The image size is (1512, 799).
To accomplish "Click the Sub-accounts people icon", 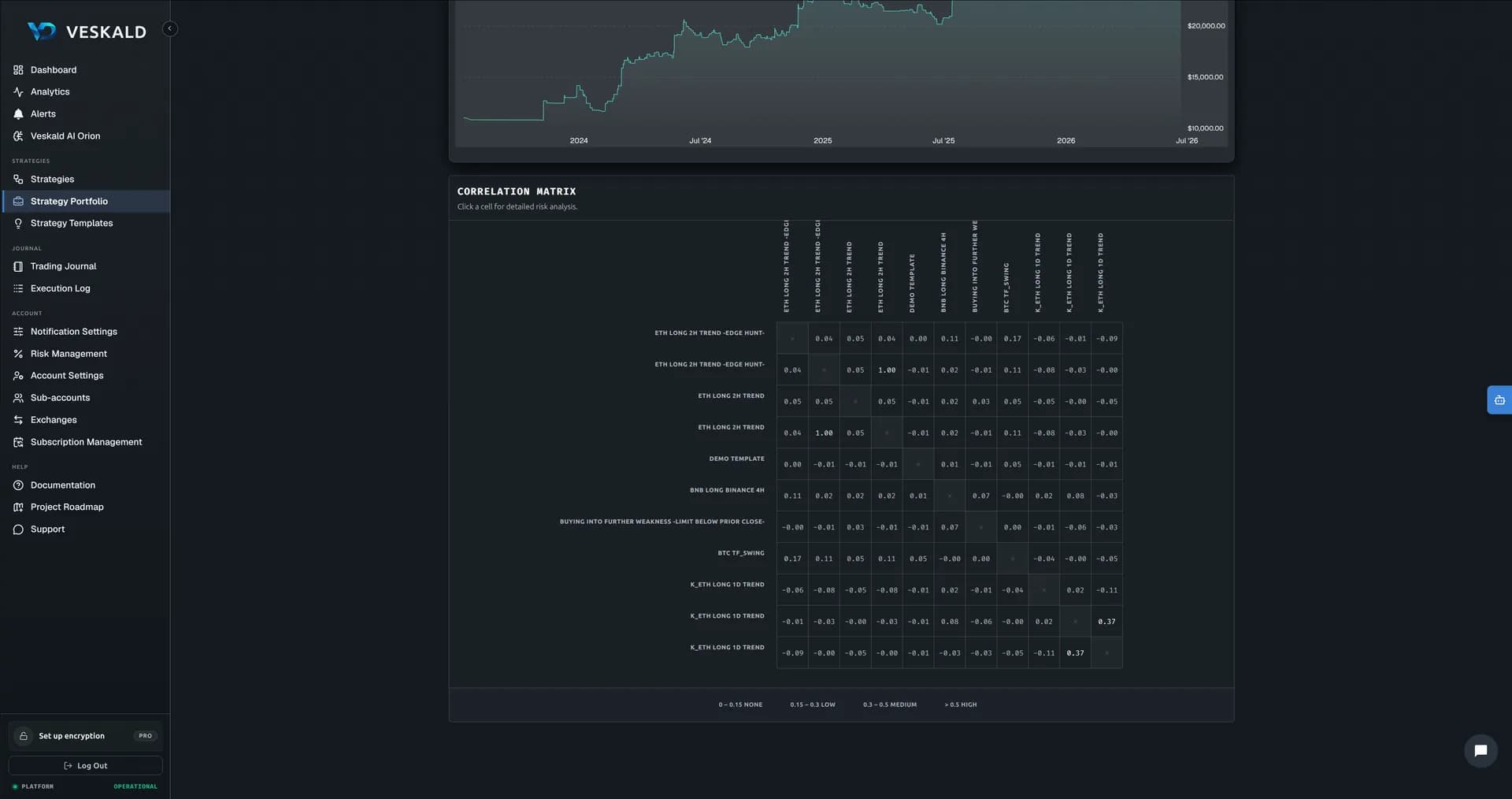I will (x=18, y=398).
